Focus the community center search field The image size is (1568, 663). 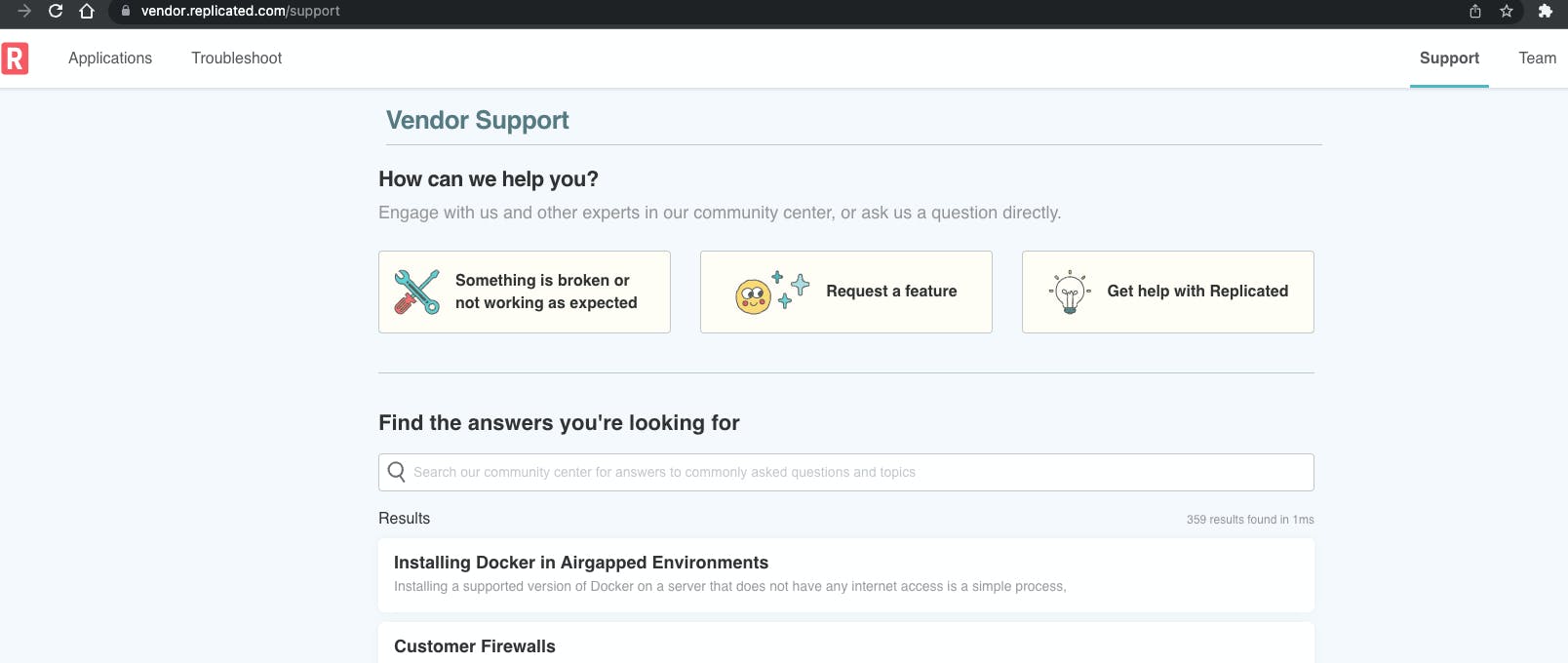tap(858, 472)
